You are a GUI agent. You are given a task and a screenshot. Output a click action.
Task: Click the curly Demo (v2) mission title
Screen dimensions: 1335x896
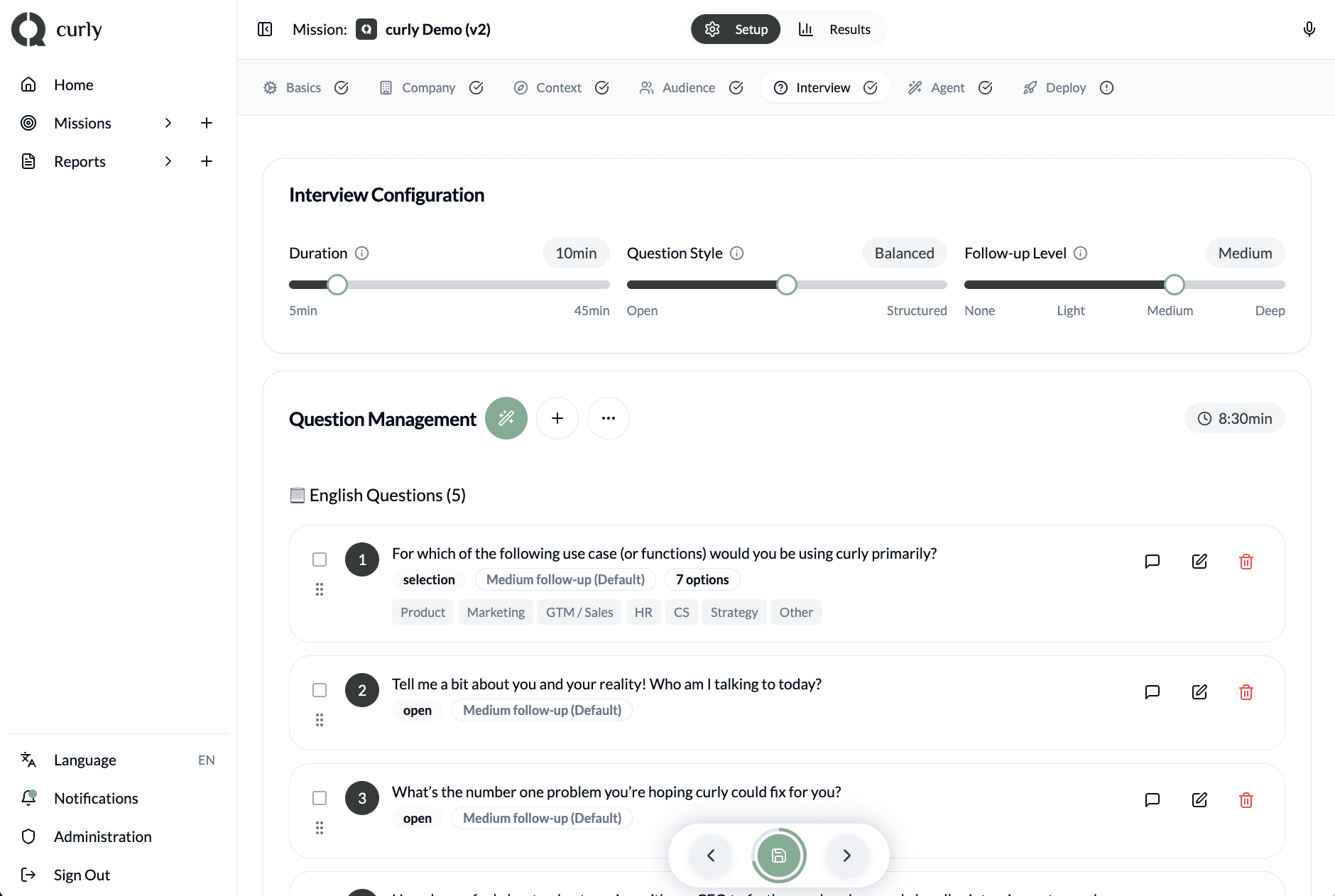tap(437, 29)
